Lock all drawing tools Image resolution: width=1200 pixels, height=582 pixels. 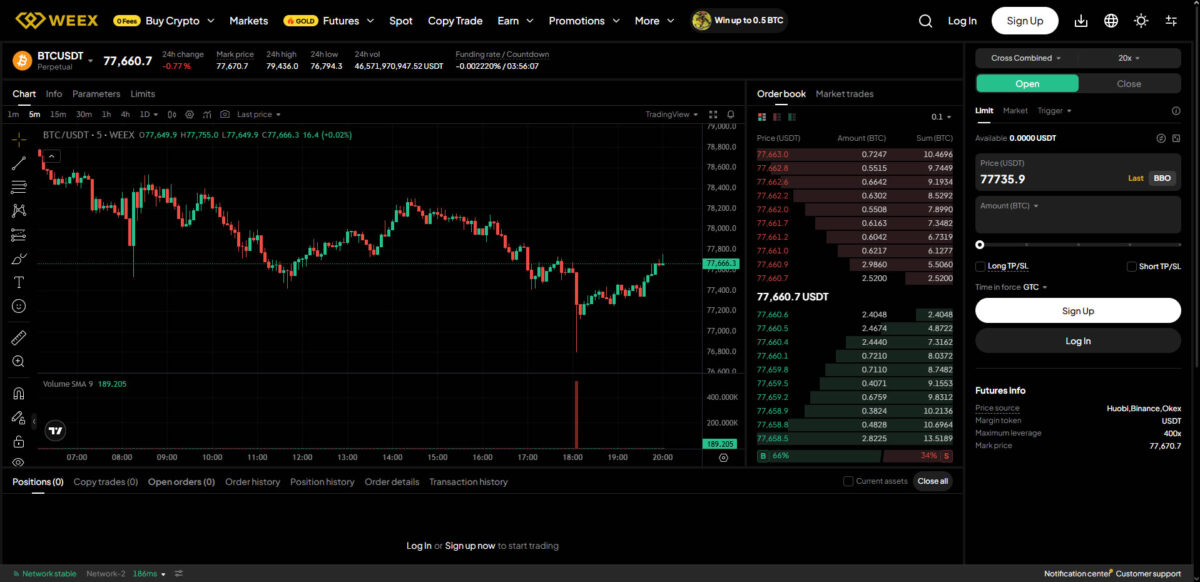click(x=18, y=441)
